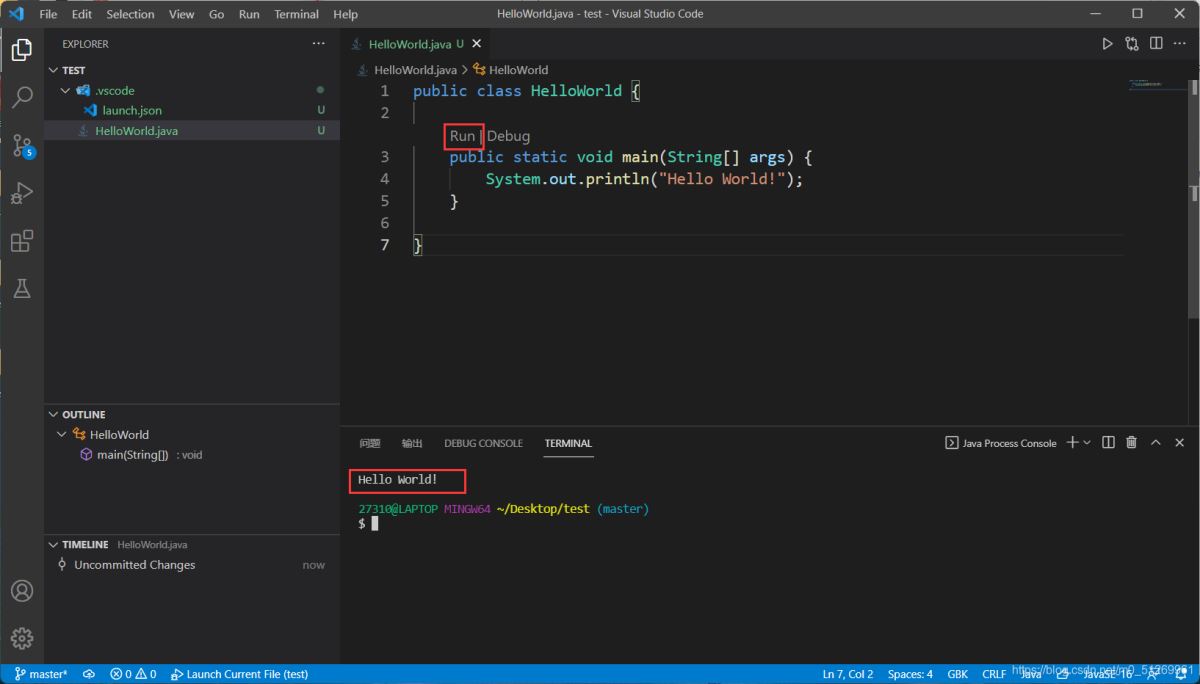The image size is (1200, 684).
Task: Click the Run CodeLens above main method
Action: coord(462,136)
